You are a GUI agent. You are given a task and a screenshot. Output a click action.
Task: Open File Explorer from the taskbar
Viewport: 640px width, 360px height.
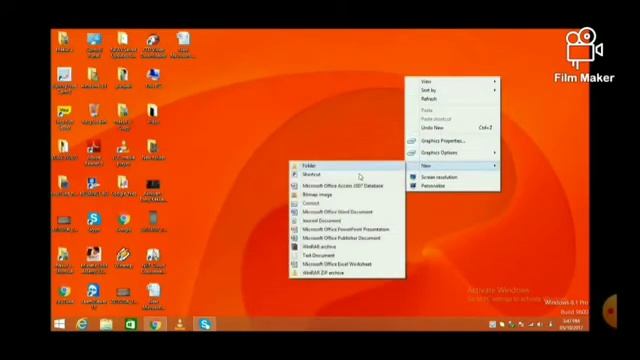point(106,324)
